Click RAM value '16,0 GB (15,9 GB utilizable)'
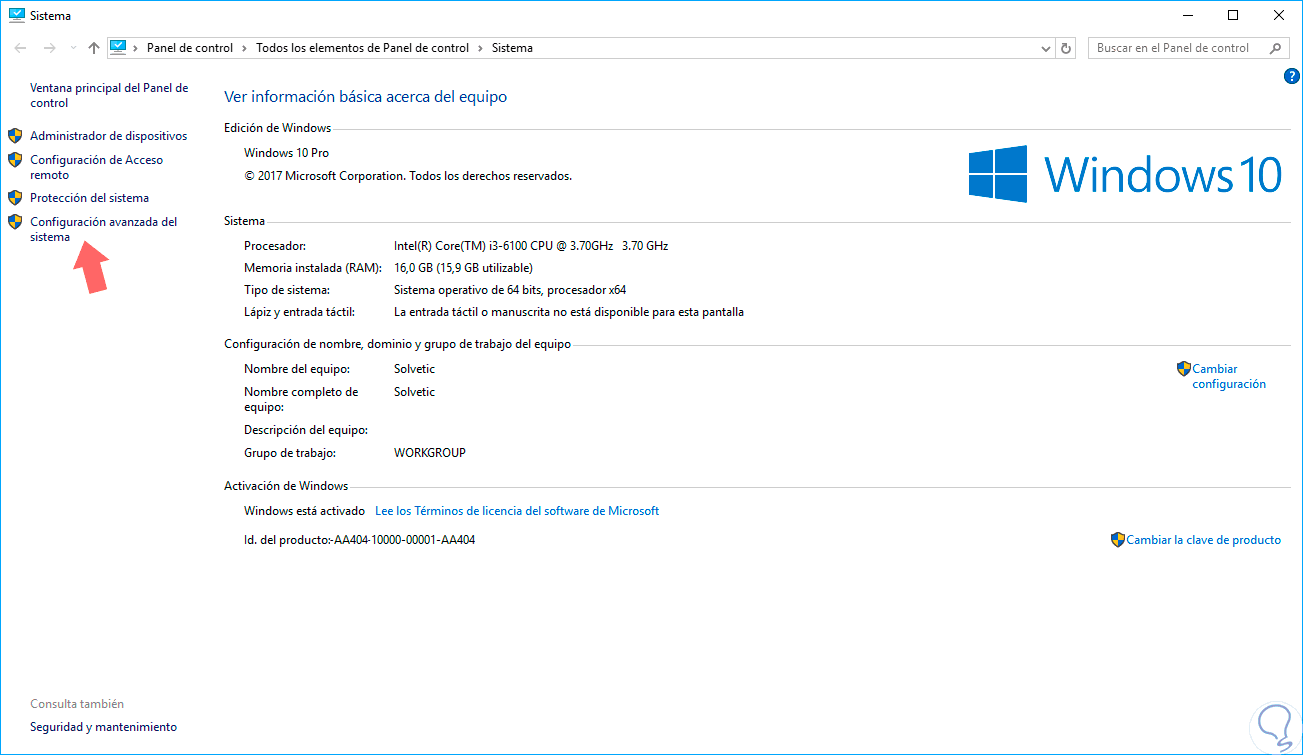This screenshot has width=1303, height=755. tap(463, 268)
